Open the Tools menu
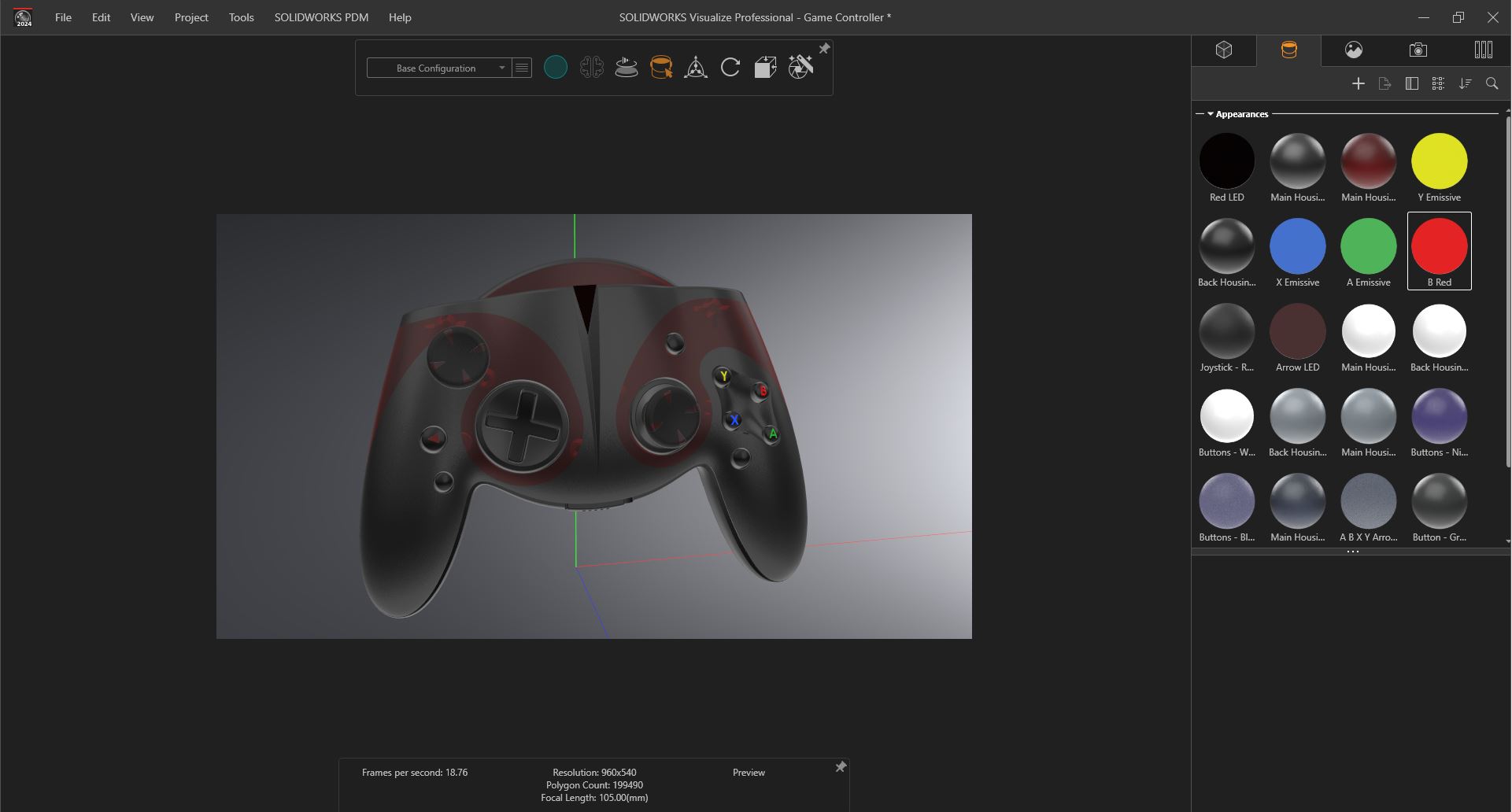Viewport: 1512px width, 812px height. (241, 17)
